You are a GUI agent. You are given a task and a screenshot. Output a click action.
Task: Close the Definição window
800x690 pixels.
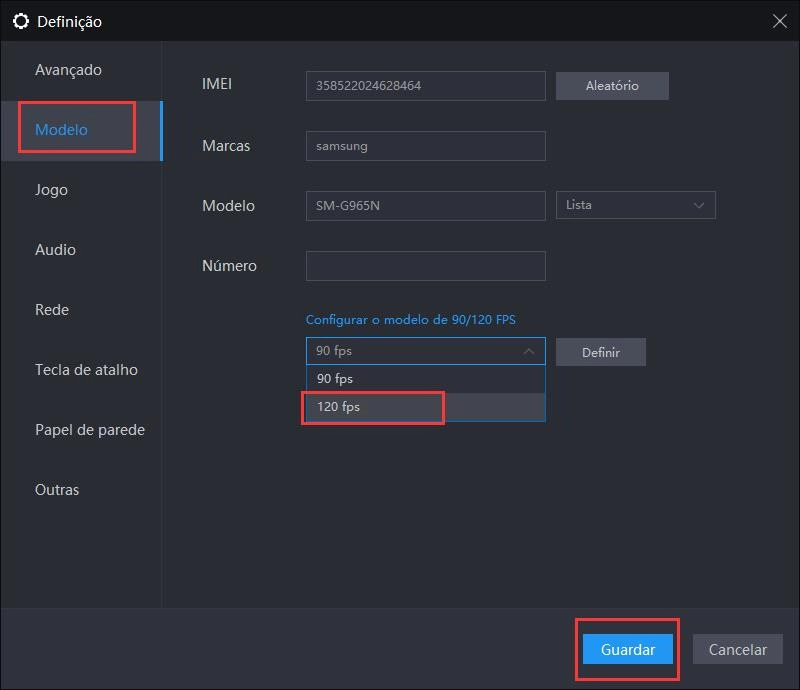pos(779,21)
